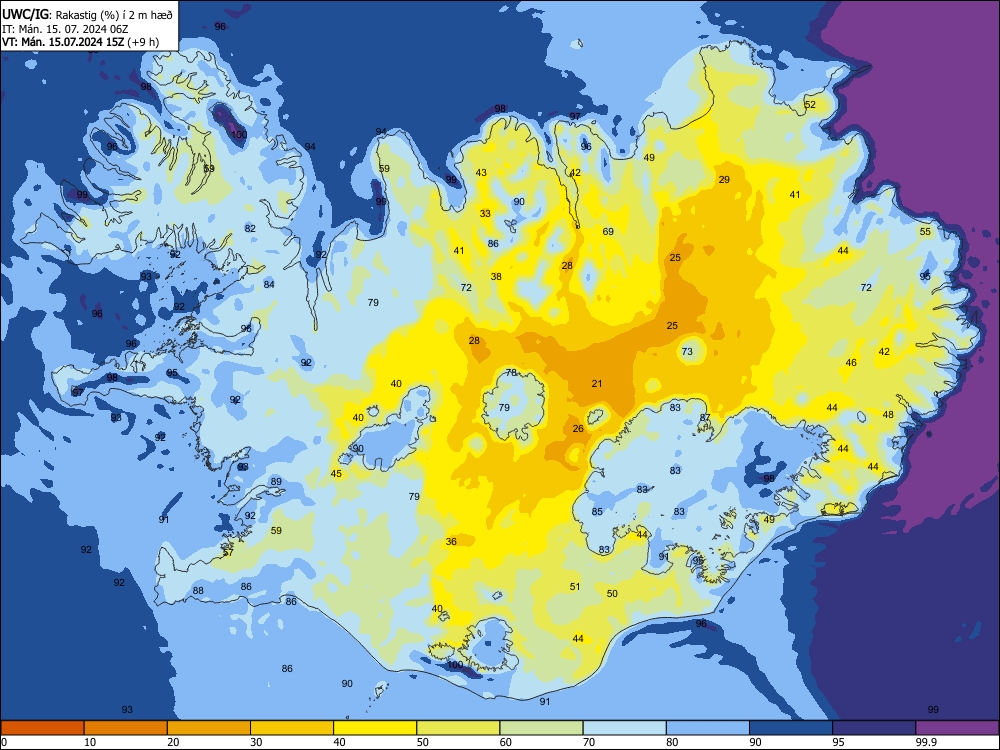This screenshot has height=750, width=1000.
Task: Click the '52' humidity value on the map
Action: [810, 105]
